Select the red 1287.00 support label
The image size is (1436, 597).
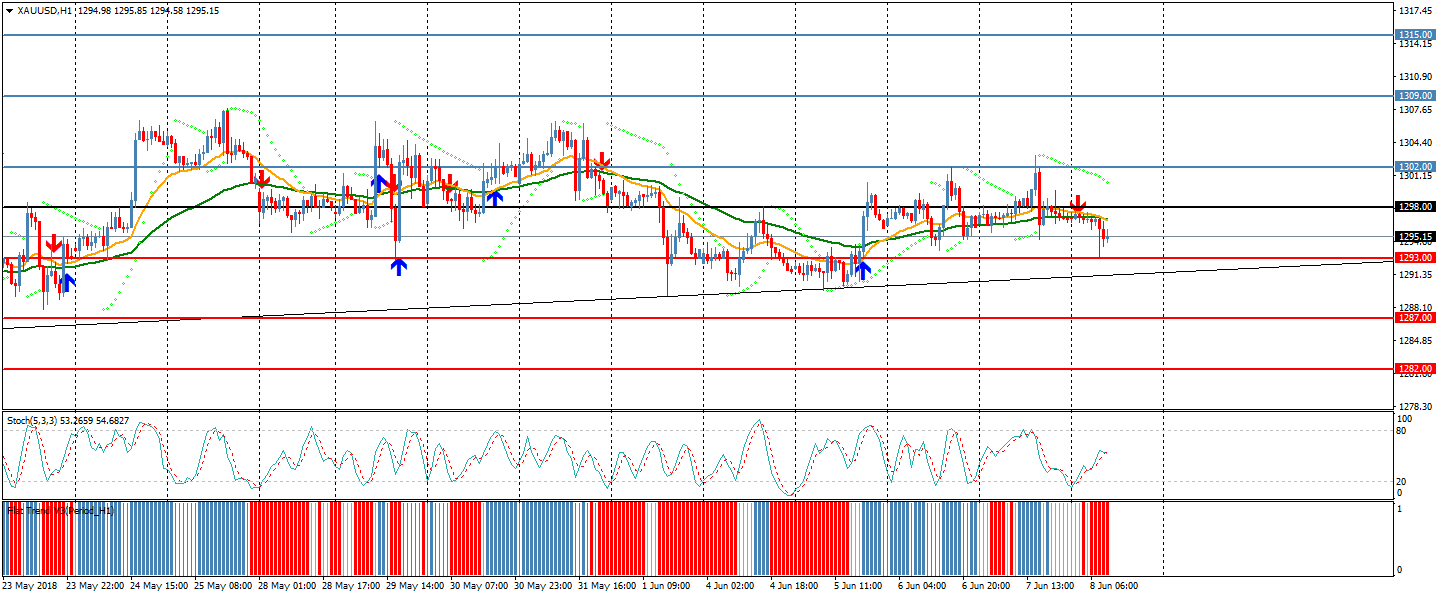point(1415,318)
